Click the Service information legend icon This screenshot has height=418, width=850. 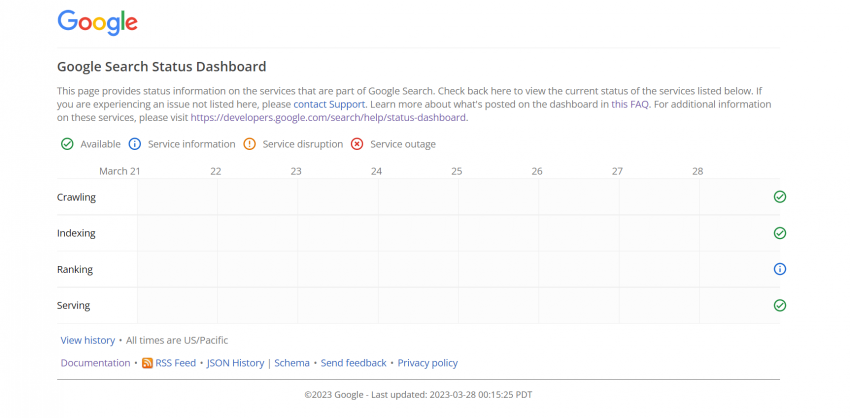[134, 144]
